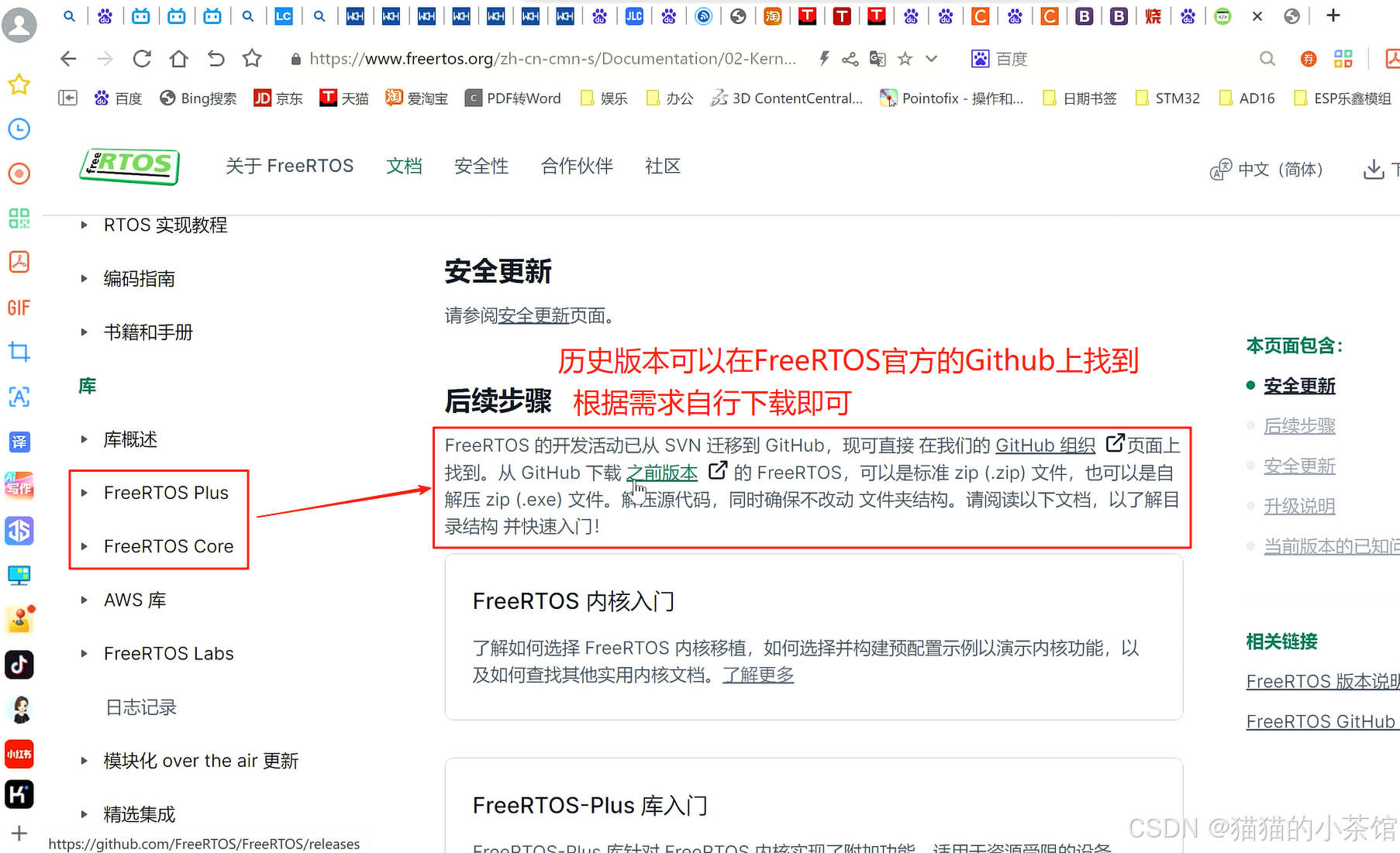Reload the page with refresh icon
This screenshot has width=1400, height=853.
click(x=142, y=59)
